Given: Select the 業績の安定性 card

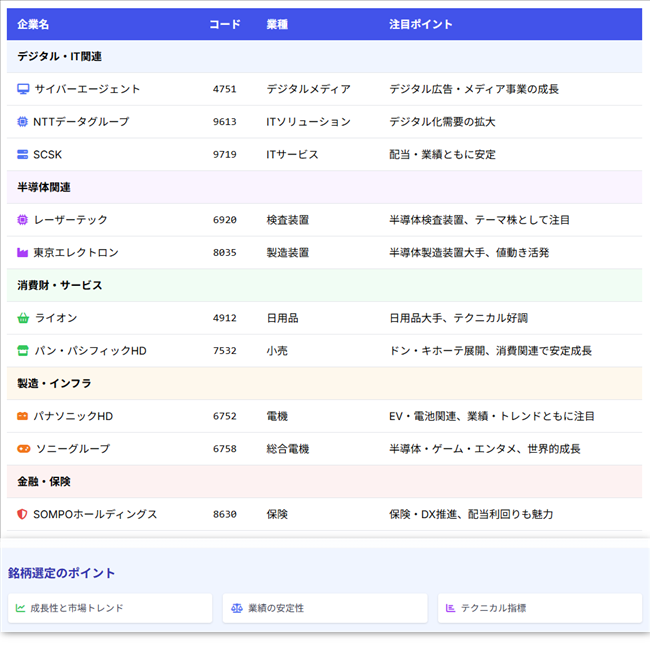Looking at the screenshot, I should 325,608.
